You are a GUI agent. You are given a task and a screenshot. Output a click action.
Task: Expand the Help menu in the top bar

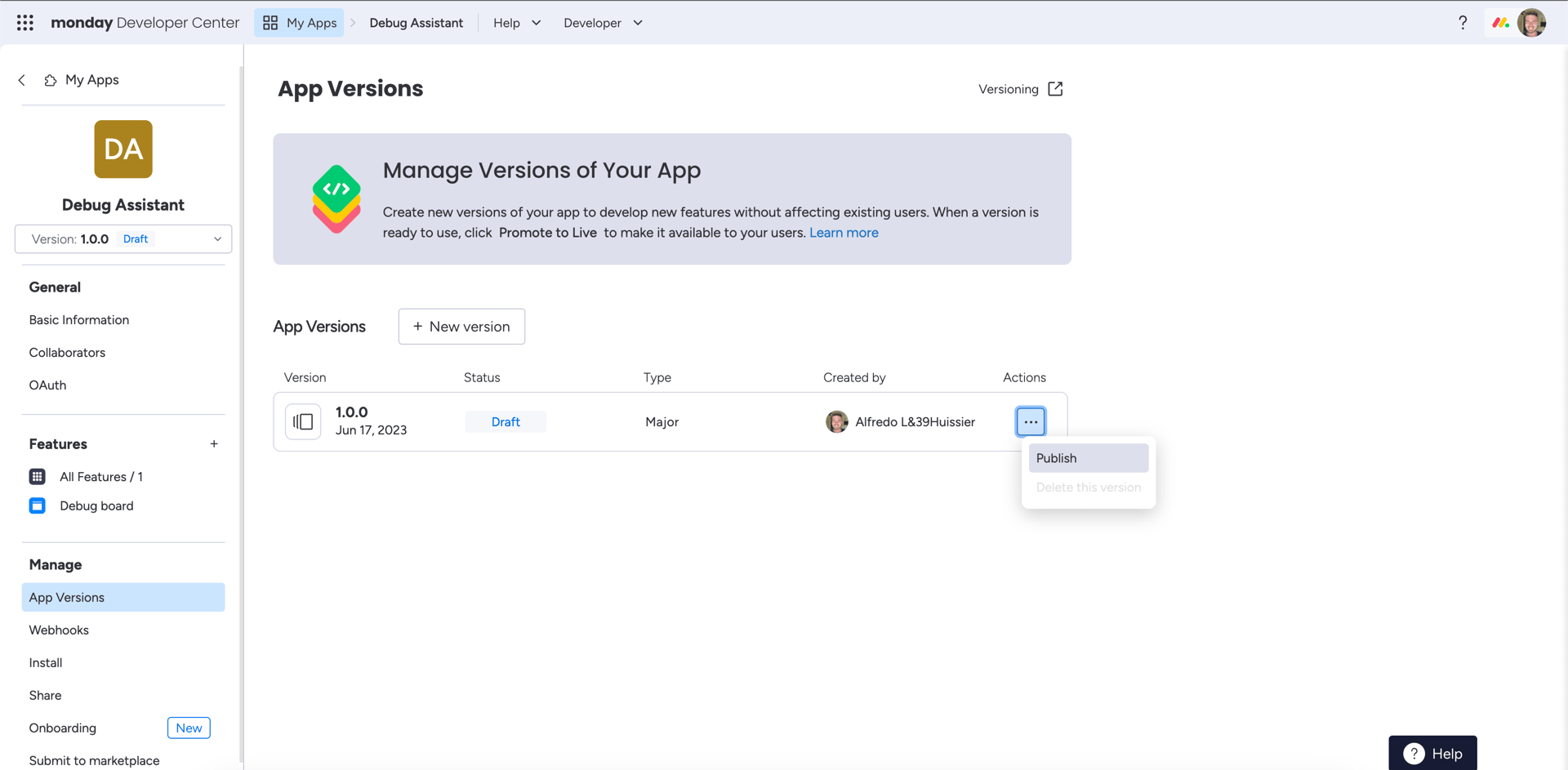click(517, 23)
